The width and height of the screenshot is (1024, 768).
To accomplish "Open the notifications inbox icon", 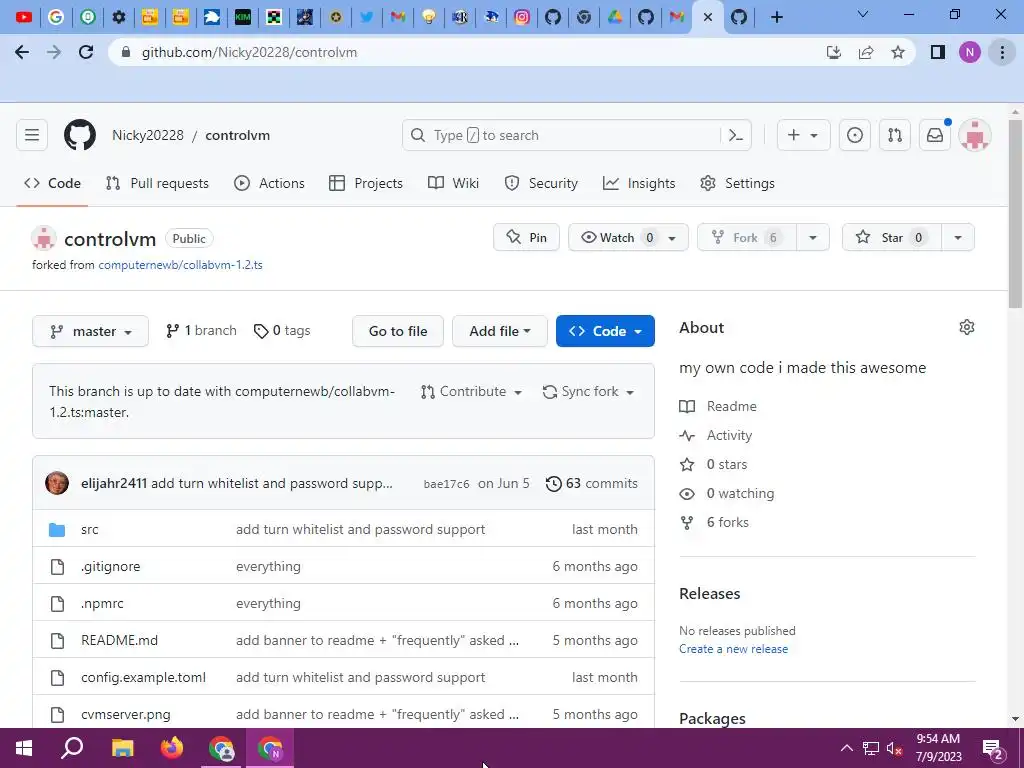I will point(935,135).
